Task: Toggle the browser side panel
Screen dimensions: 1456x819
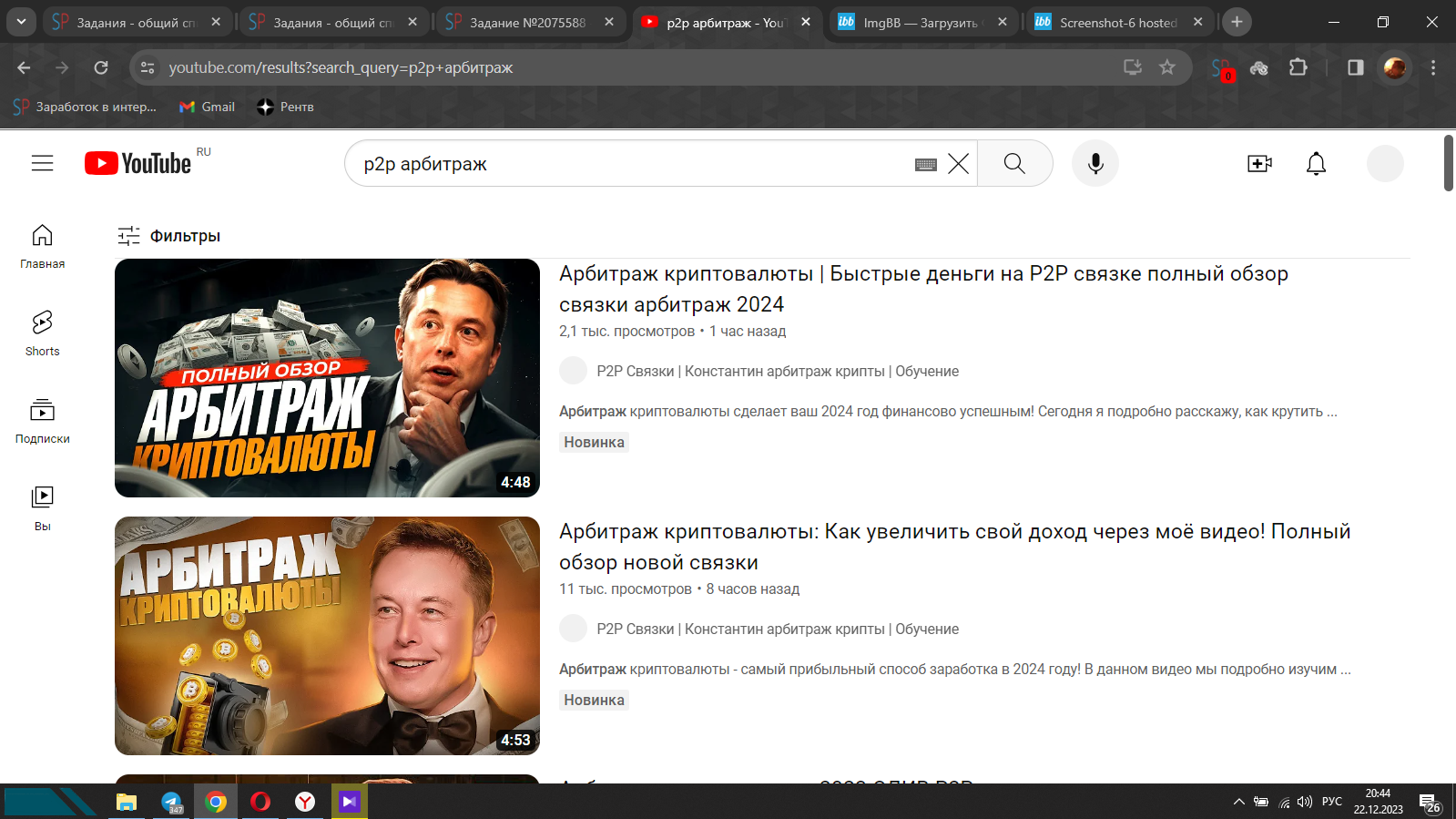Action: click(1355, 67)
